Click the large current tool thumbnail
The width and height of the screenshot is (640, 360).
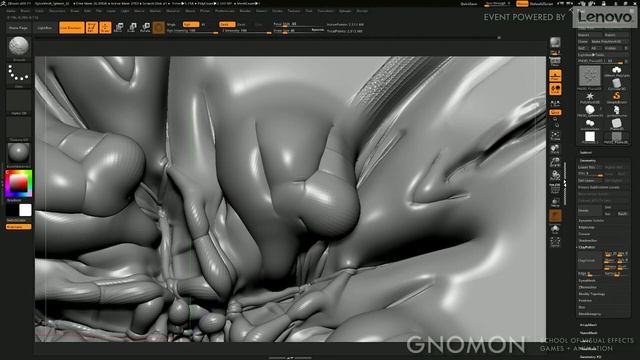pyautogui.click(x=590, y=77)
